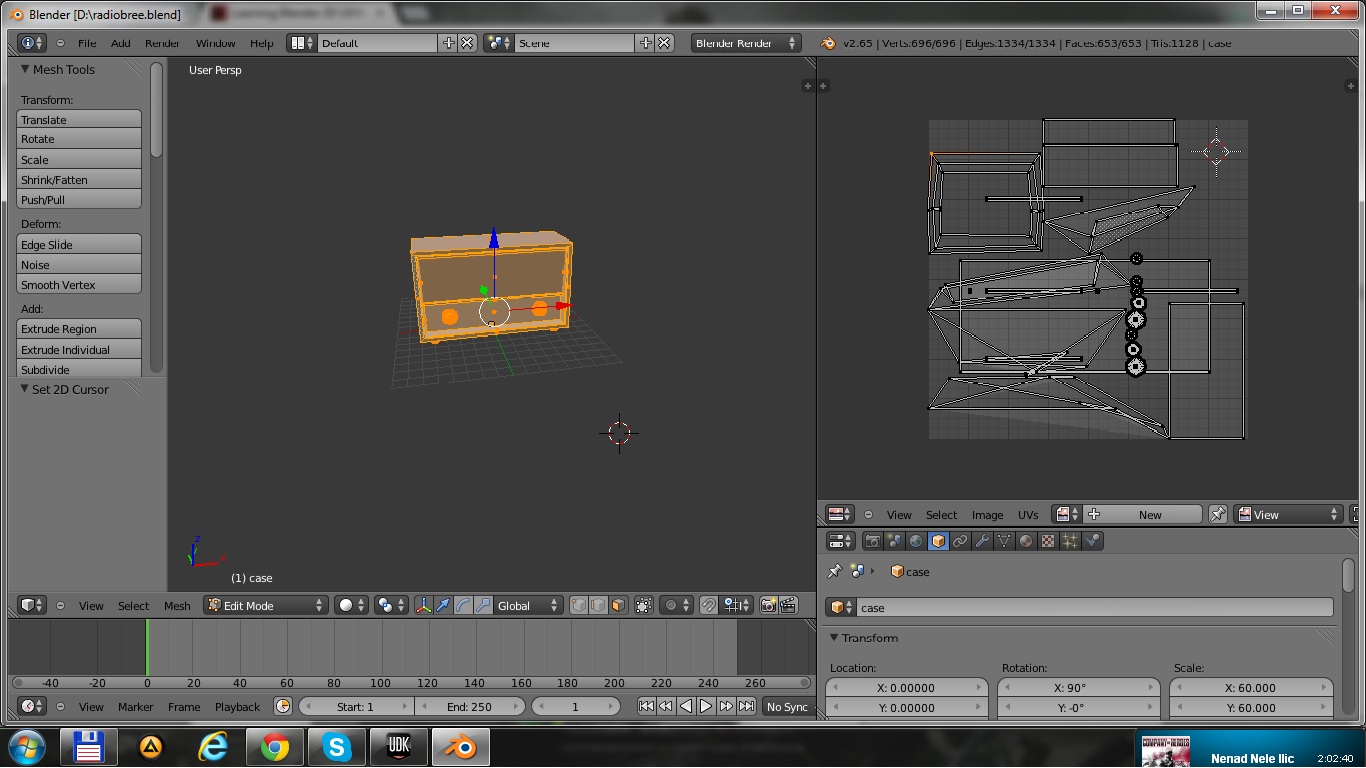Collapse the Transform panel in properties
Screen dimensions: 1366x768
(835, 637)
